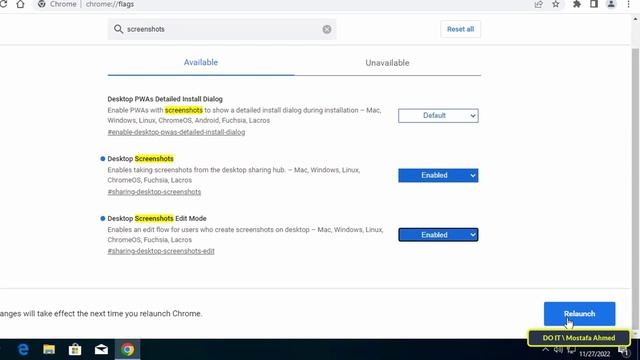Click the relaunch Chrome notice text

click(x=101, y=314)
